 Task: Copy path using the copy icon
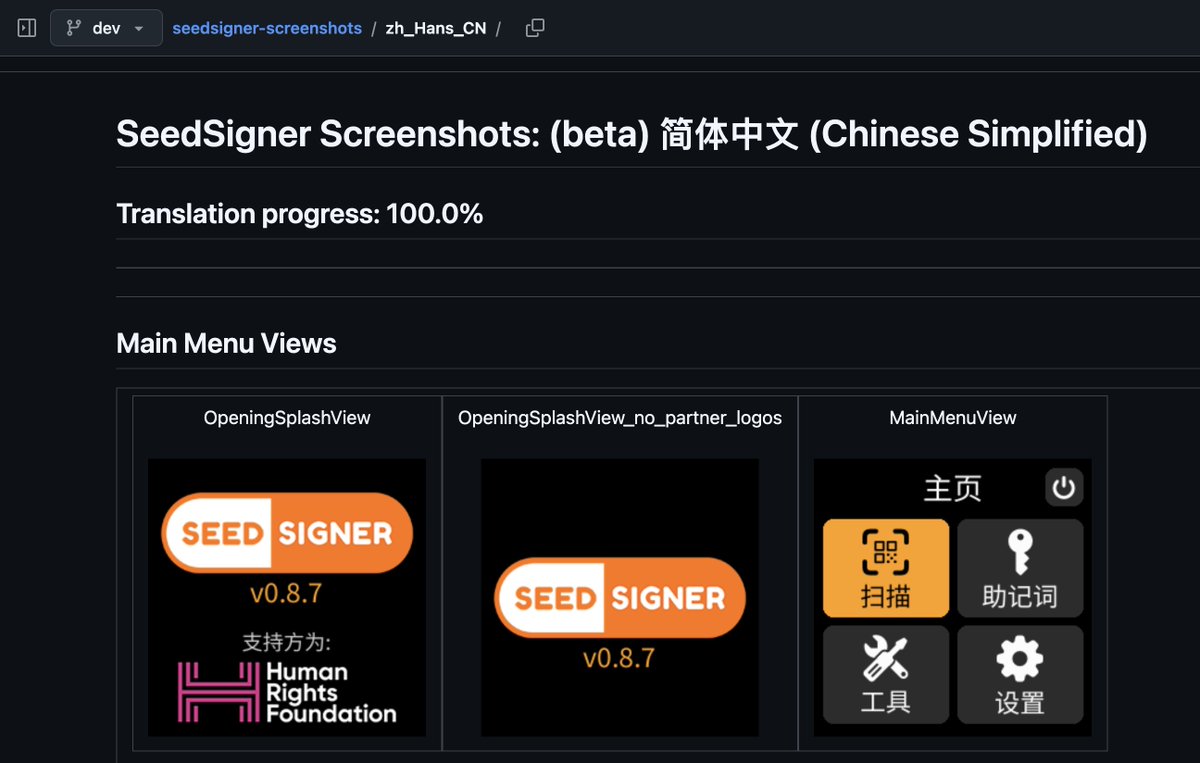pyautogui.click(x=535, y=28)
